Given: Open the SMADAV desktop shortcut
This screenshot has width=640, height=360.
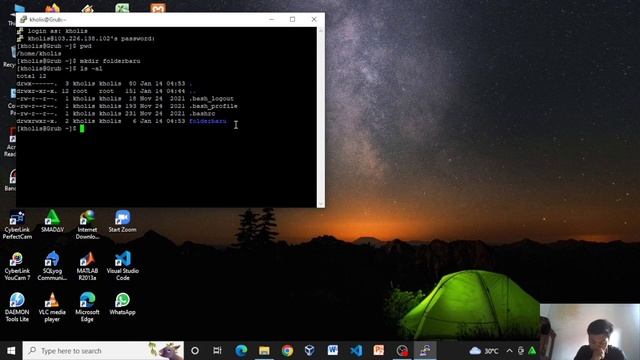Looking at the screenshot, I should (x=52, y=222).
